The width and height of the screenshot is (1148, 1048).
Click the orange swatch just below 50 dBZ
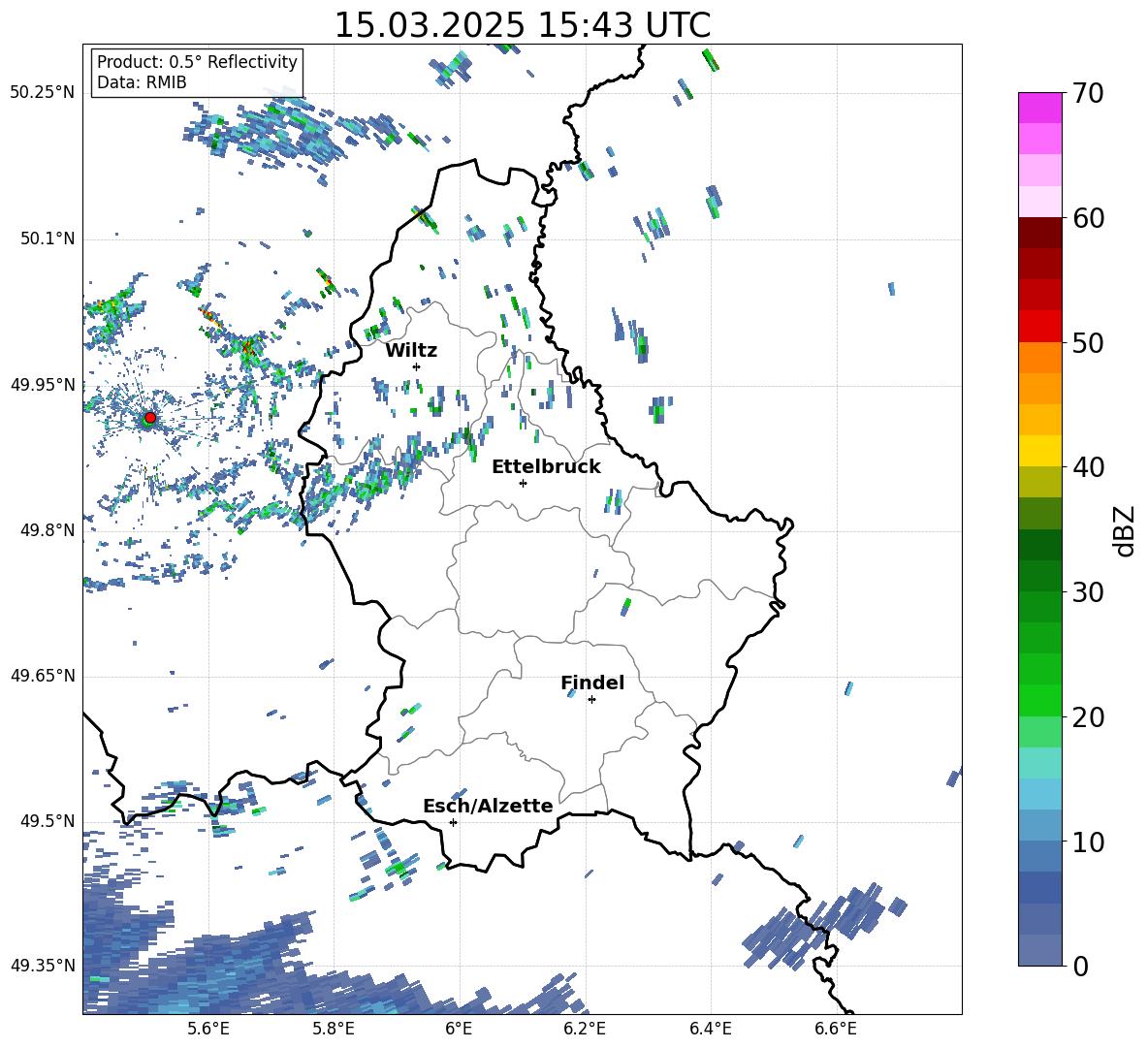(1039, 358)
